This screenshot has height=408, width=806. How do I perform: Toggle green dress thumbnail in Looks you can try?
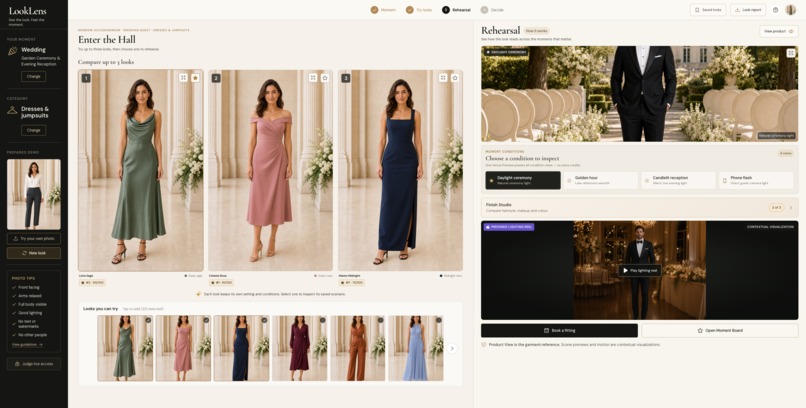[x=125, y=348]
